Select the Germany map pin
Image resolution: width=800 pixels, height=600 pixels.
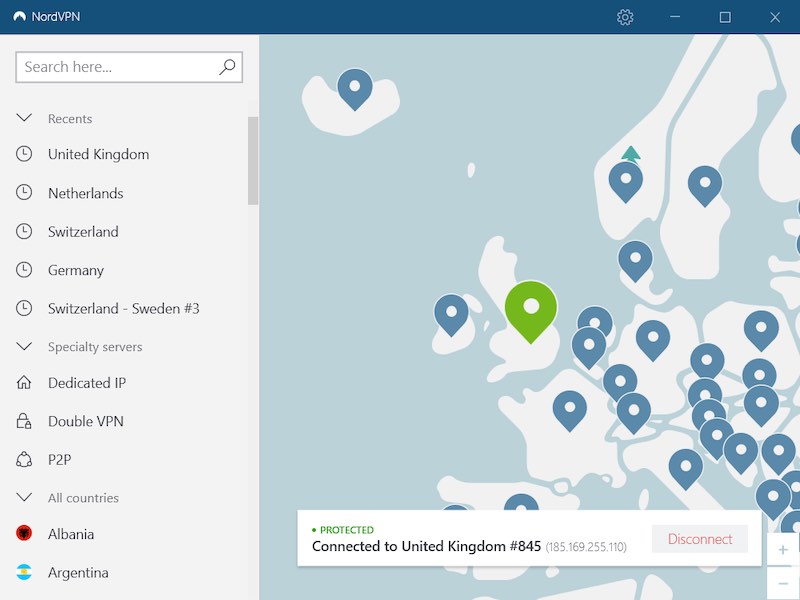[653, 340]
